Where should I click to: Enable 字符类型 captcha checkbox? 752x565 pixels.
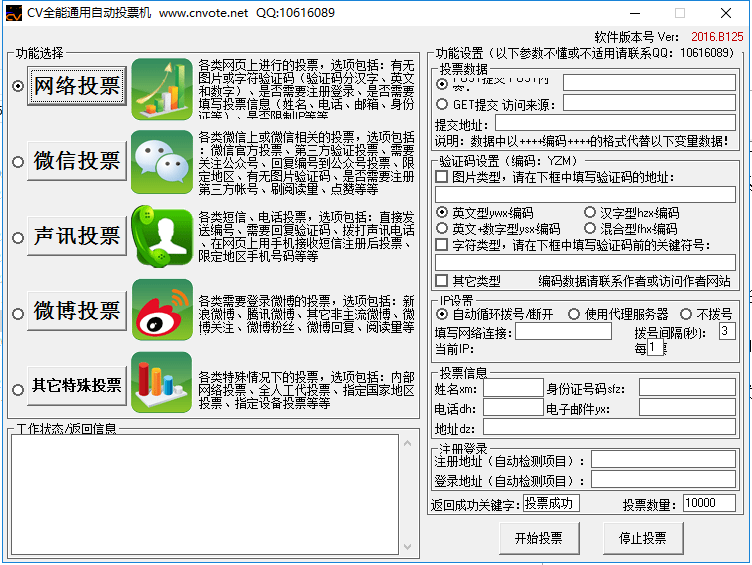pyautogui.click(x=441, y=245)
